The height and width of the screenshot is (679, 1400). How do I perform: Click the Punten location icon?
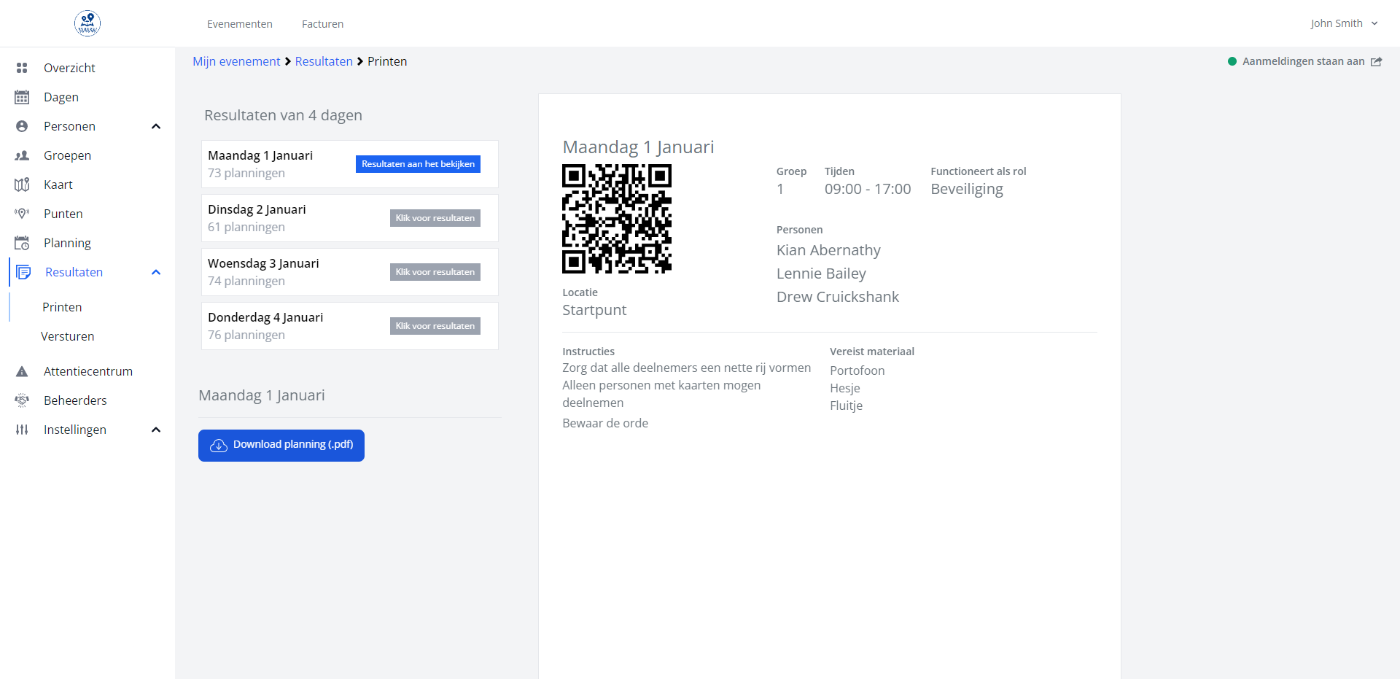tap(22, 214)
